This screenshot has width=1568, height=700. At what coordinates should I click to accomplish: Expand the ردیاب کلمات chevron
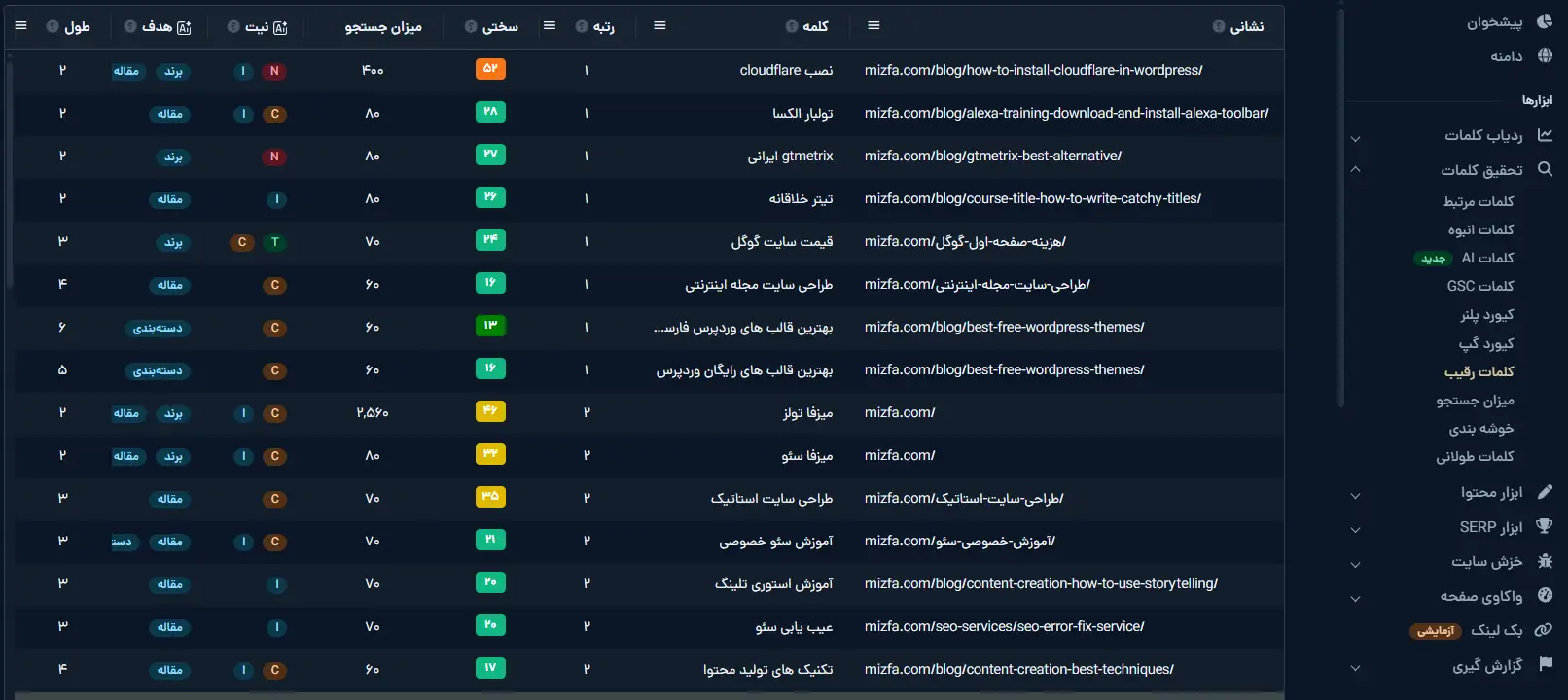1355,139
